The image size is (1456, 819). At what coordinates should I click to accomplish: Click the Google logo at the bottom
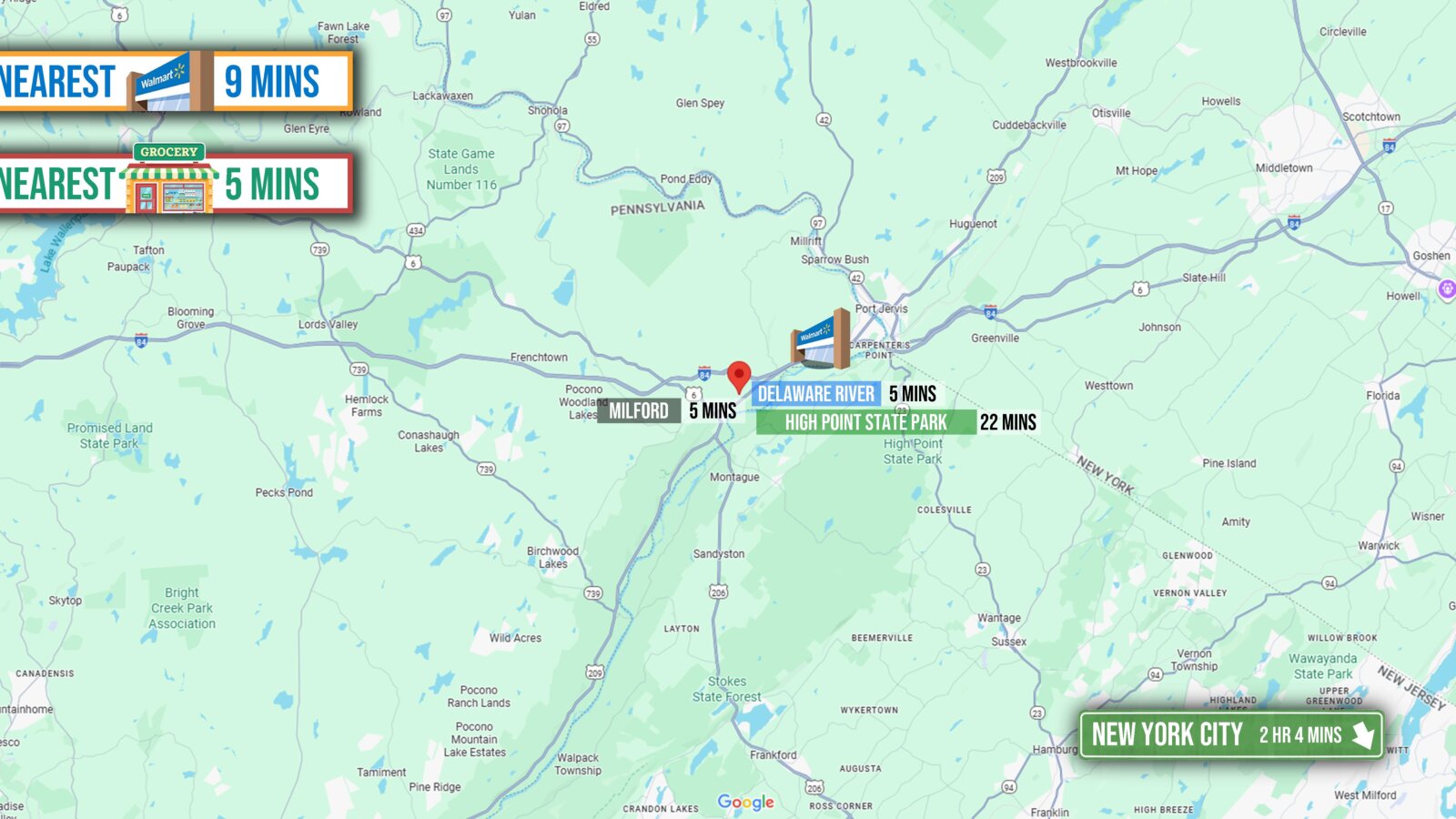[x=745, y=802]
